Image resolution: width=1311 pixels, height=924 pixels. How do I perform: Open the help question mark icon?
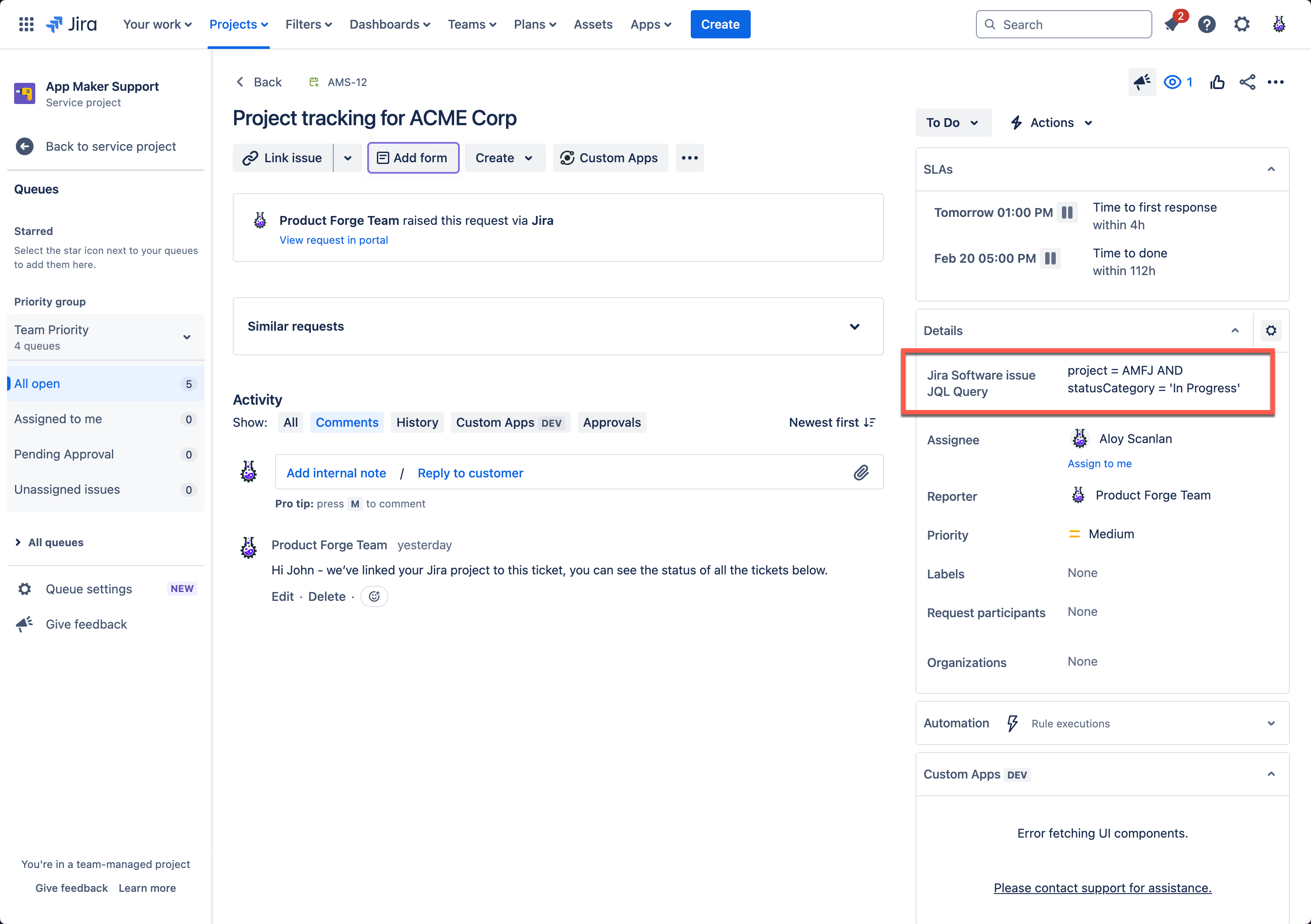coord(1207,25)
